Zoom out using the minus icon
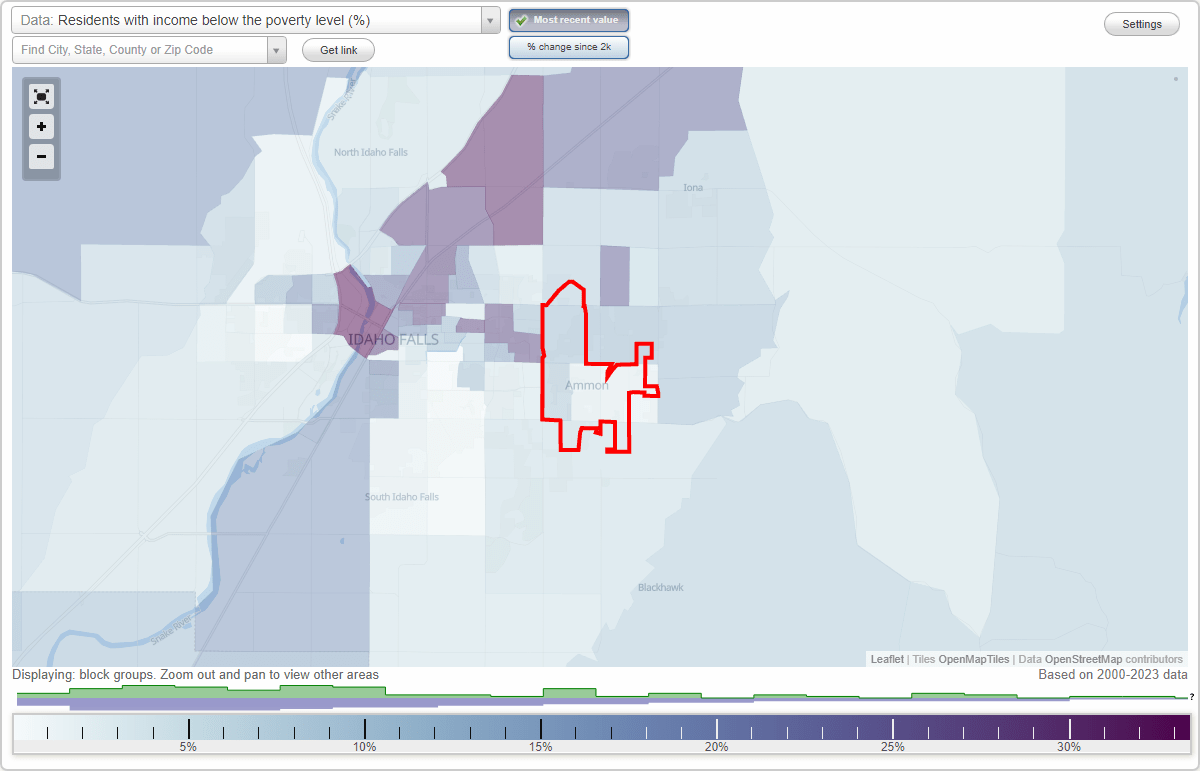The width and height of the screenshot is (1200, 771). pyautogui.click(x=41, y=157)
